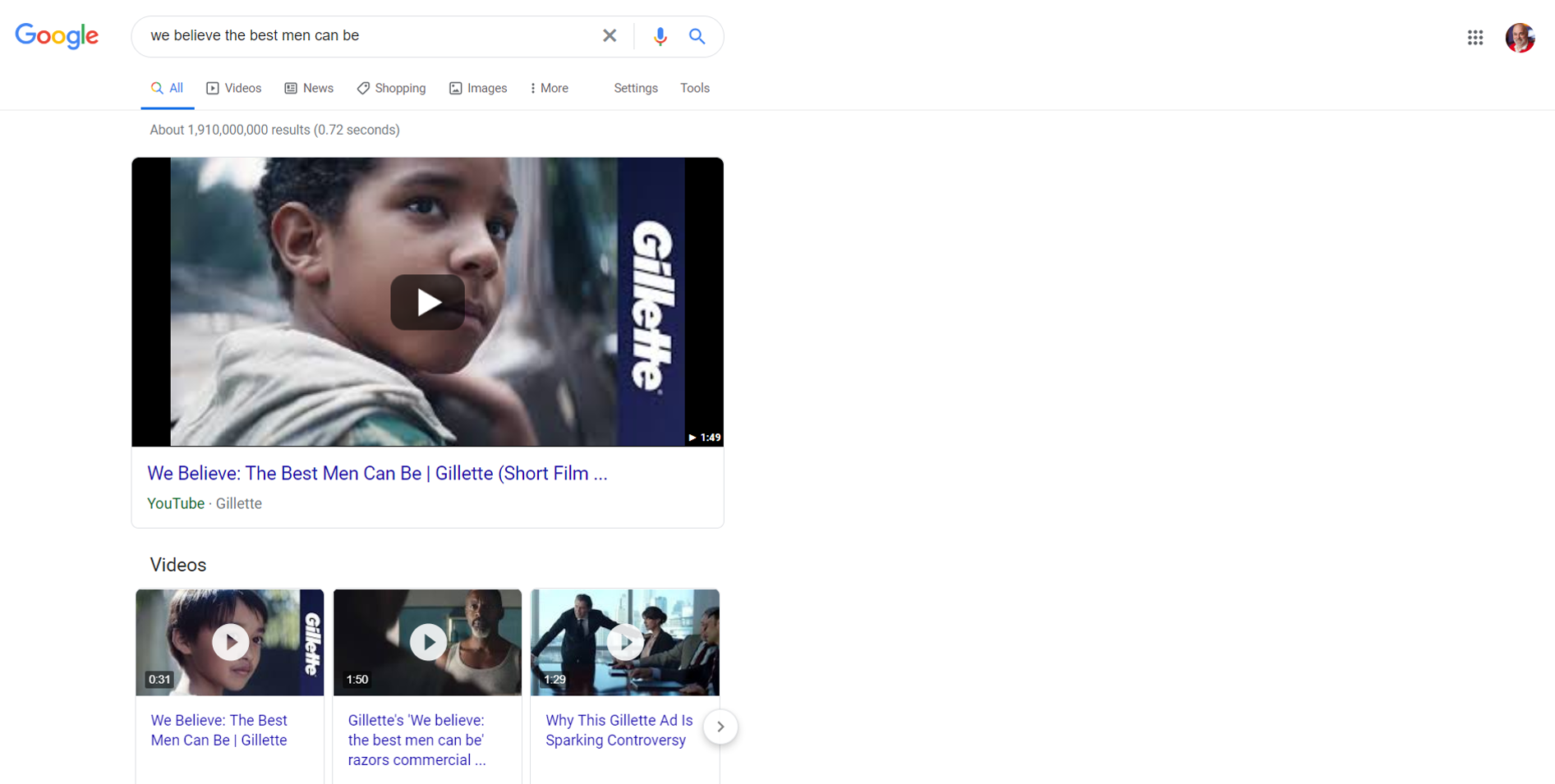Click the Videos section heading
Viewport: 1555px width, 784px height.
pos(178,565)
